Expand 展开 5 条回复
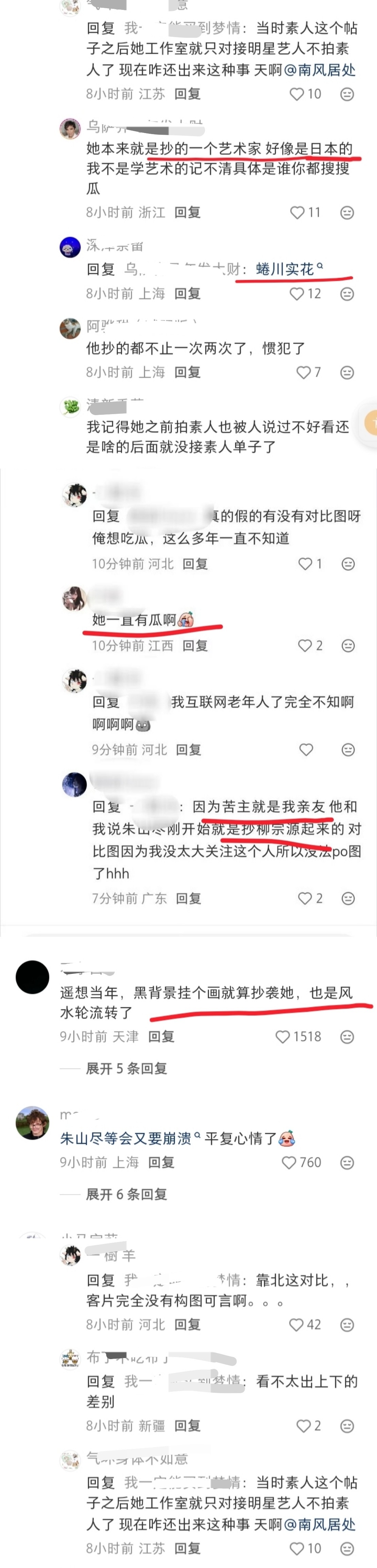377x1568 pixels. coord(126,1068)
